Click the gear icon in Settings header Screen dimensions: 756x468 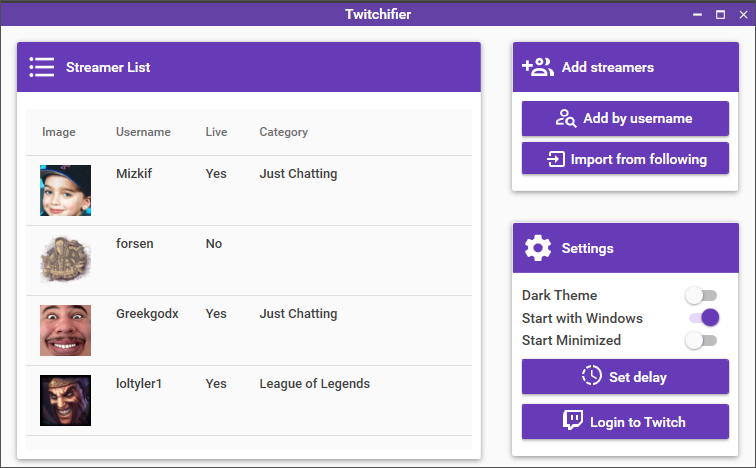538,248
